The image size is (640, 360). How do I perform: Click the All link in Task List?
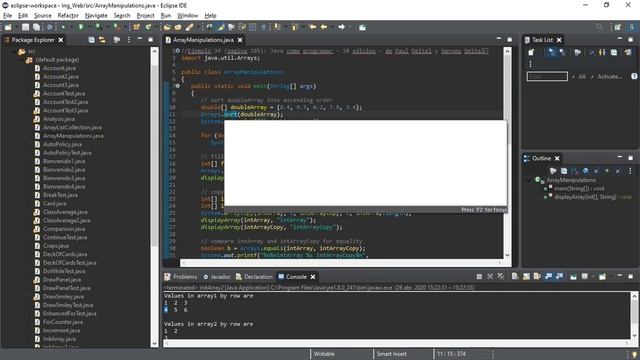[582, 76]
